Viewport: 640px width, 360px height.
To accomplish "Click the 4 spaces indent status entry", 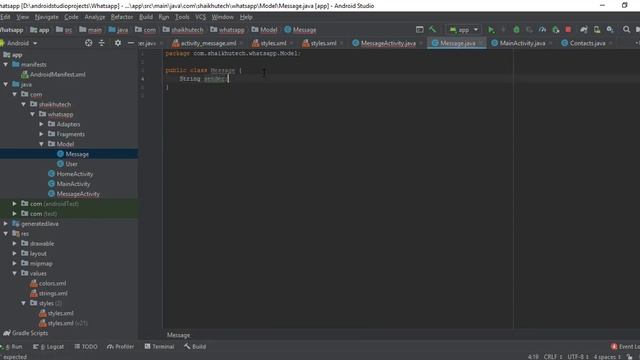I will (x=607, y=357).
